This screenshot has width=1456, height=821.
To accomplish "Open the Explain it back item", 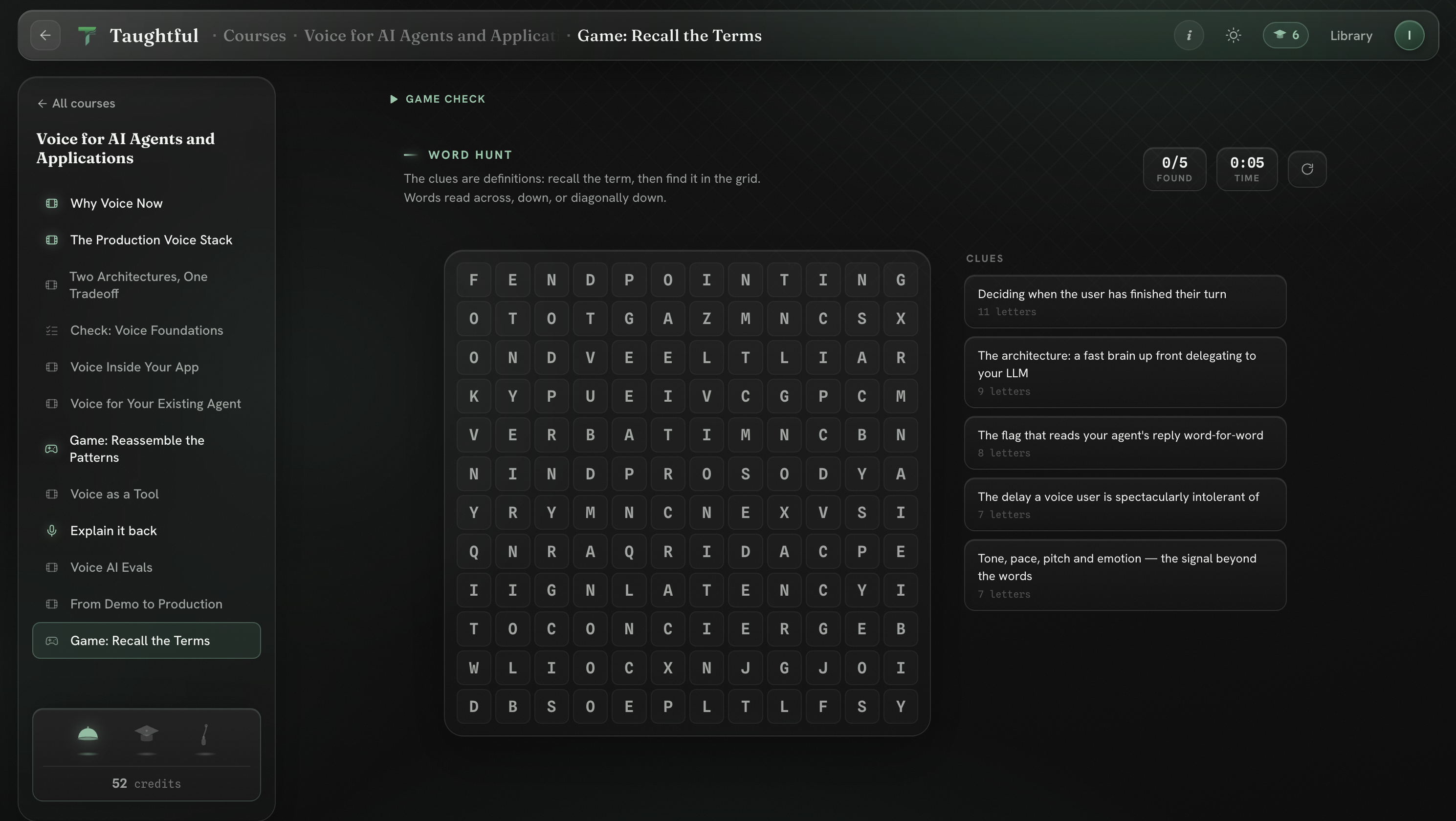I will [146, 531].
